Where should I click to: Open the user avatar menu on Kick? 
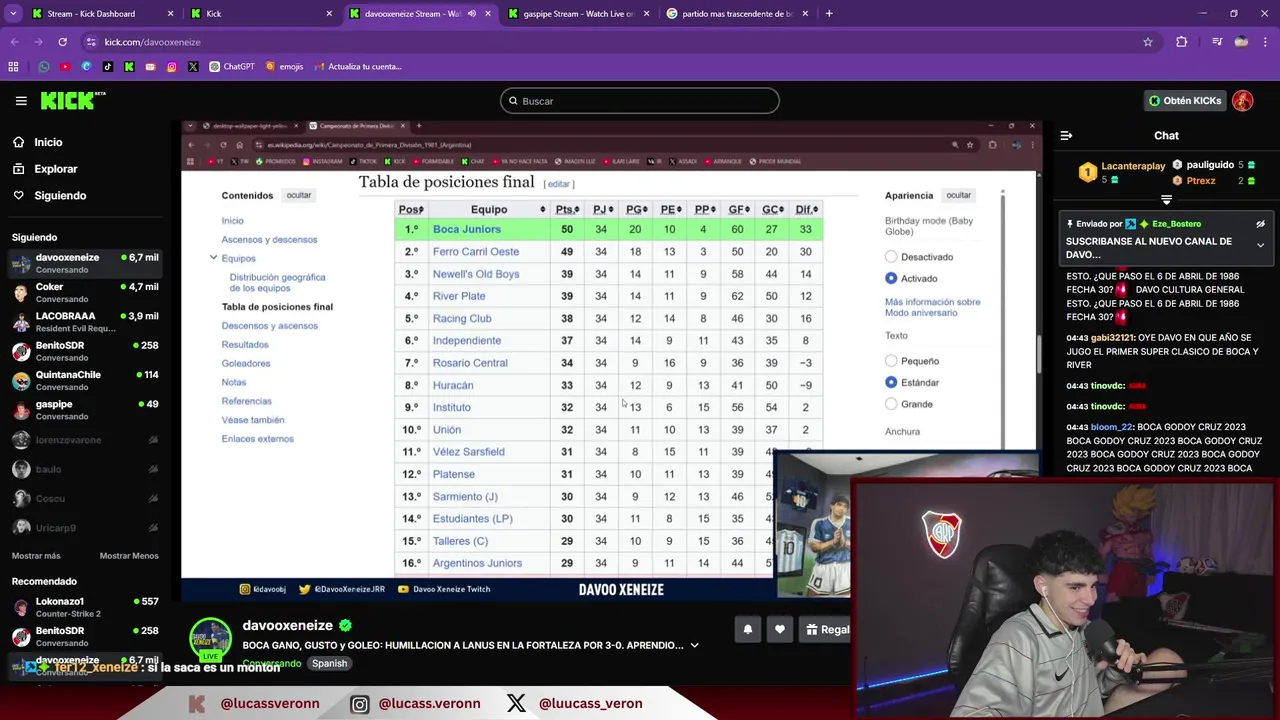coord(1242,101)
